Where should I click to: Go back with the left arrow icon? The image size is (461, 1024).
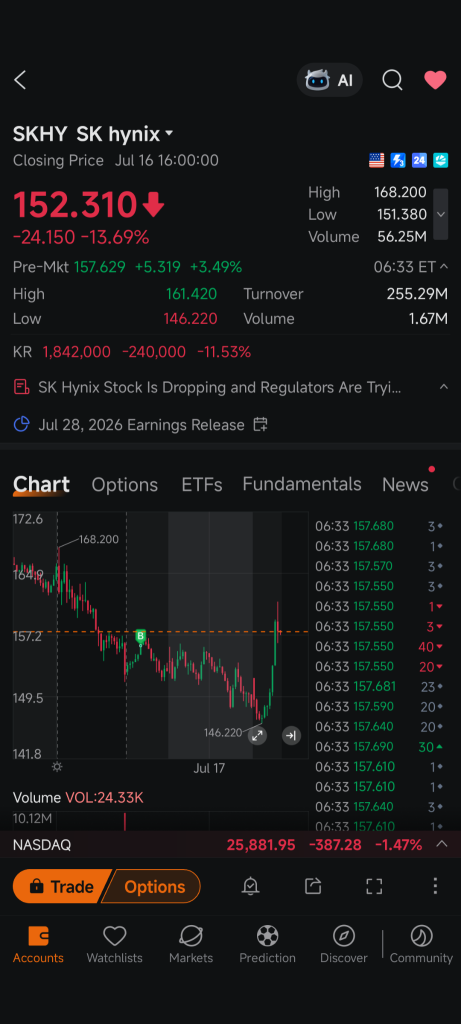pyautogui.click(x=20, y=80)
